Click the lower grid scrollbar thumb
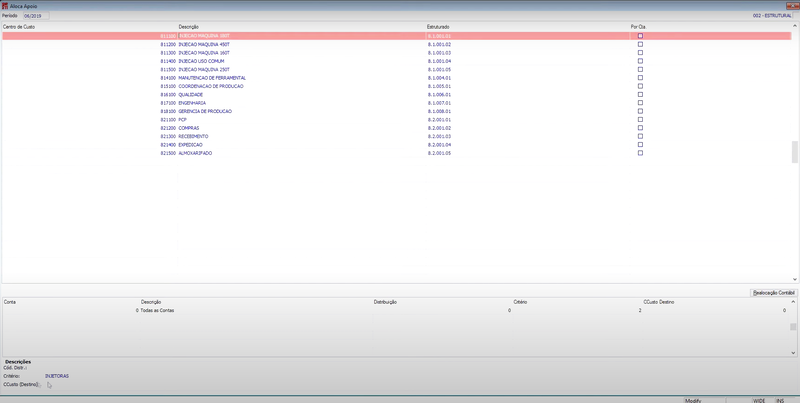Viewport: 800px width, 403px height. tap(793, 327)
